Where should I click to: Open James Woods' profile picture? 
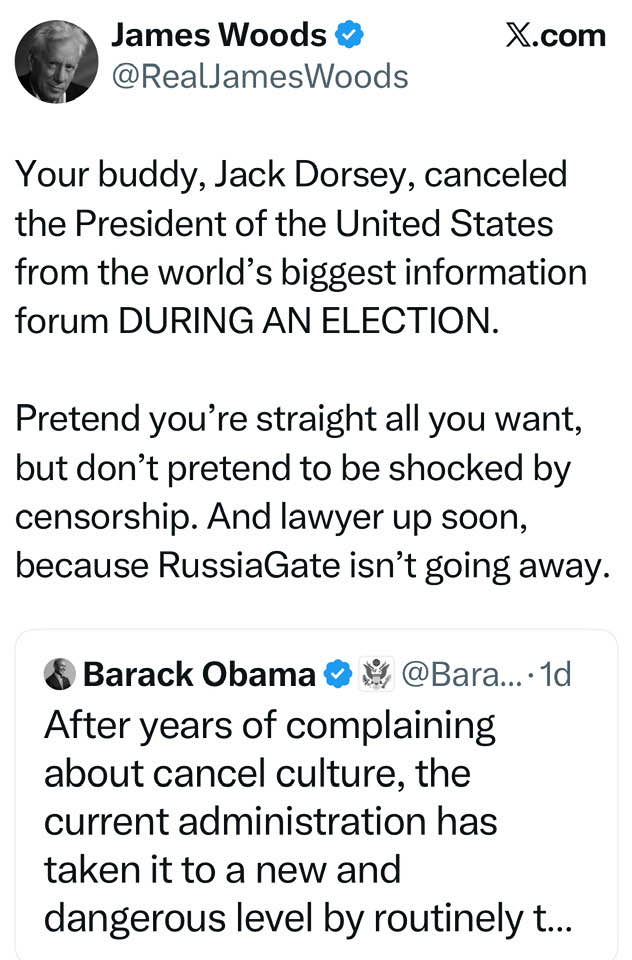click(x=57, y=61)
